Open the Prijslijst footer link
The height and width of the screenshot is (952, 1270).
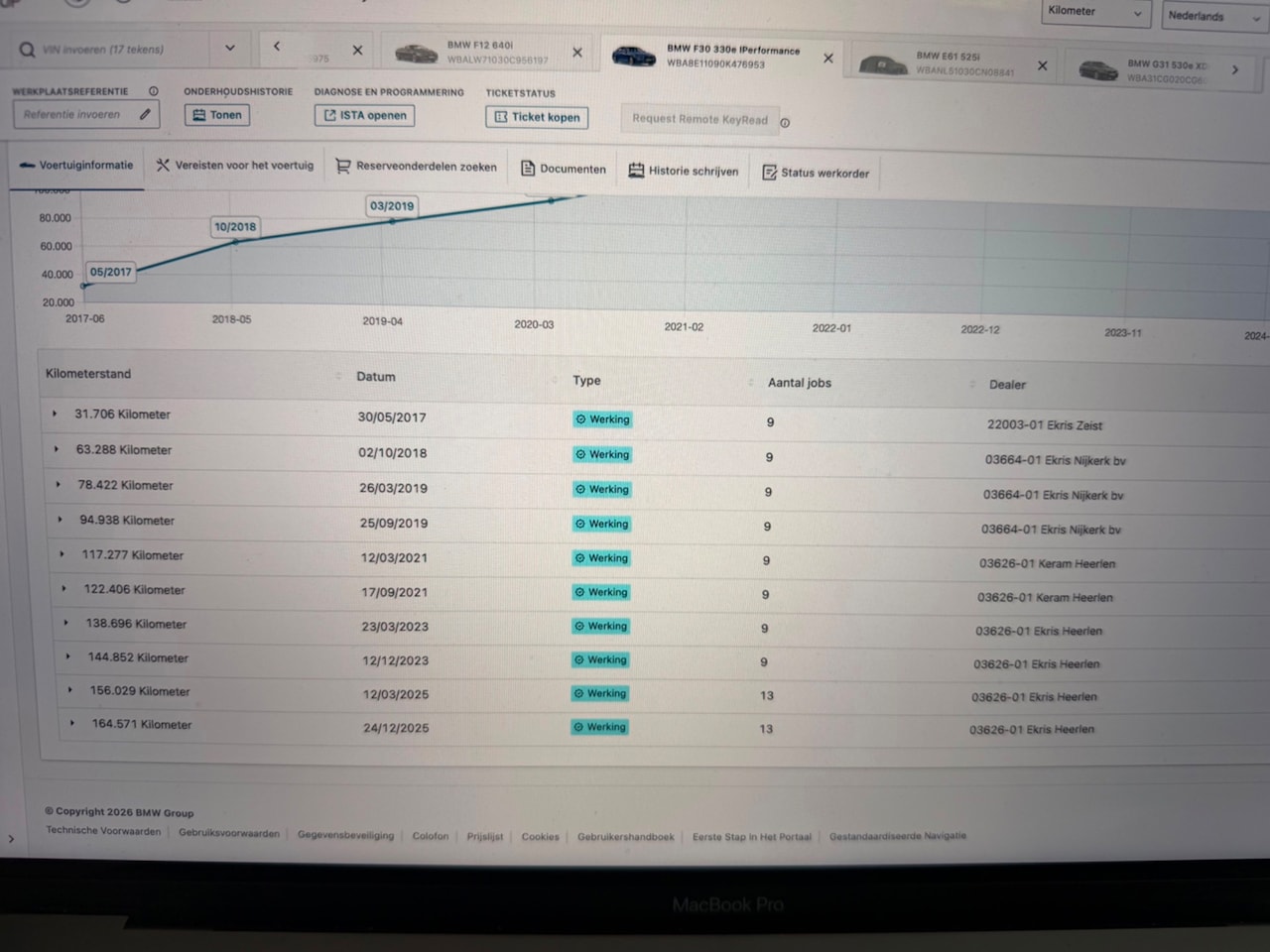pyautogui.click(x=485, y=836)
